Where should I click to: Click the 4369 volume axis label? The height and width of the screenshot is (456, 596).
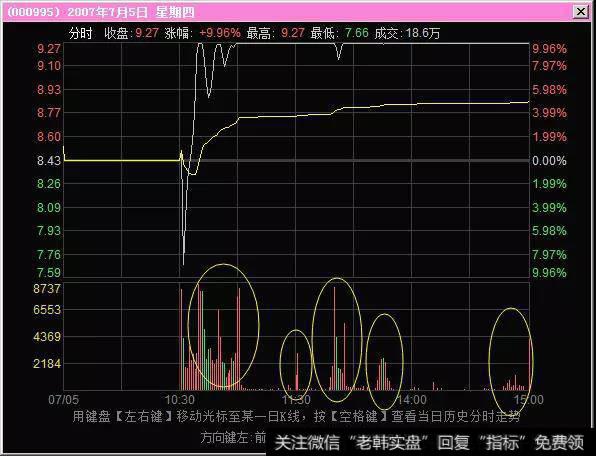[x=47, y=337]
